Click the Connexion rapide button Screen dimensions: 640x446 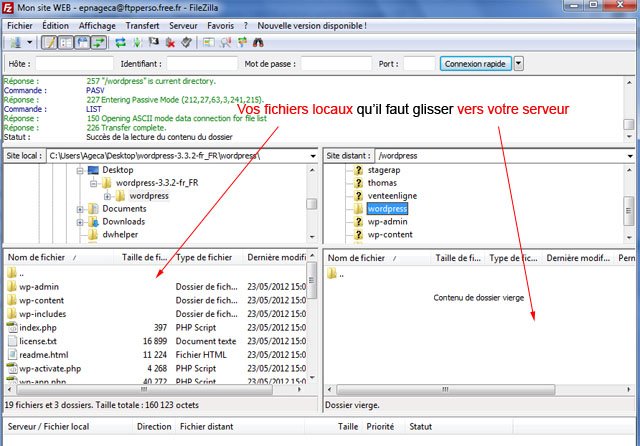click(x=476, y=64)
